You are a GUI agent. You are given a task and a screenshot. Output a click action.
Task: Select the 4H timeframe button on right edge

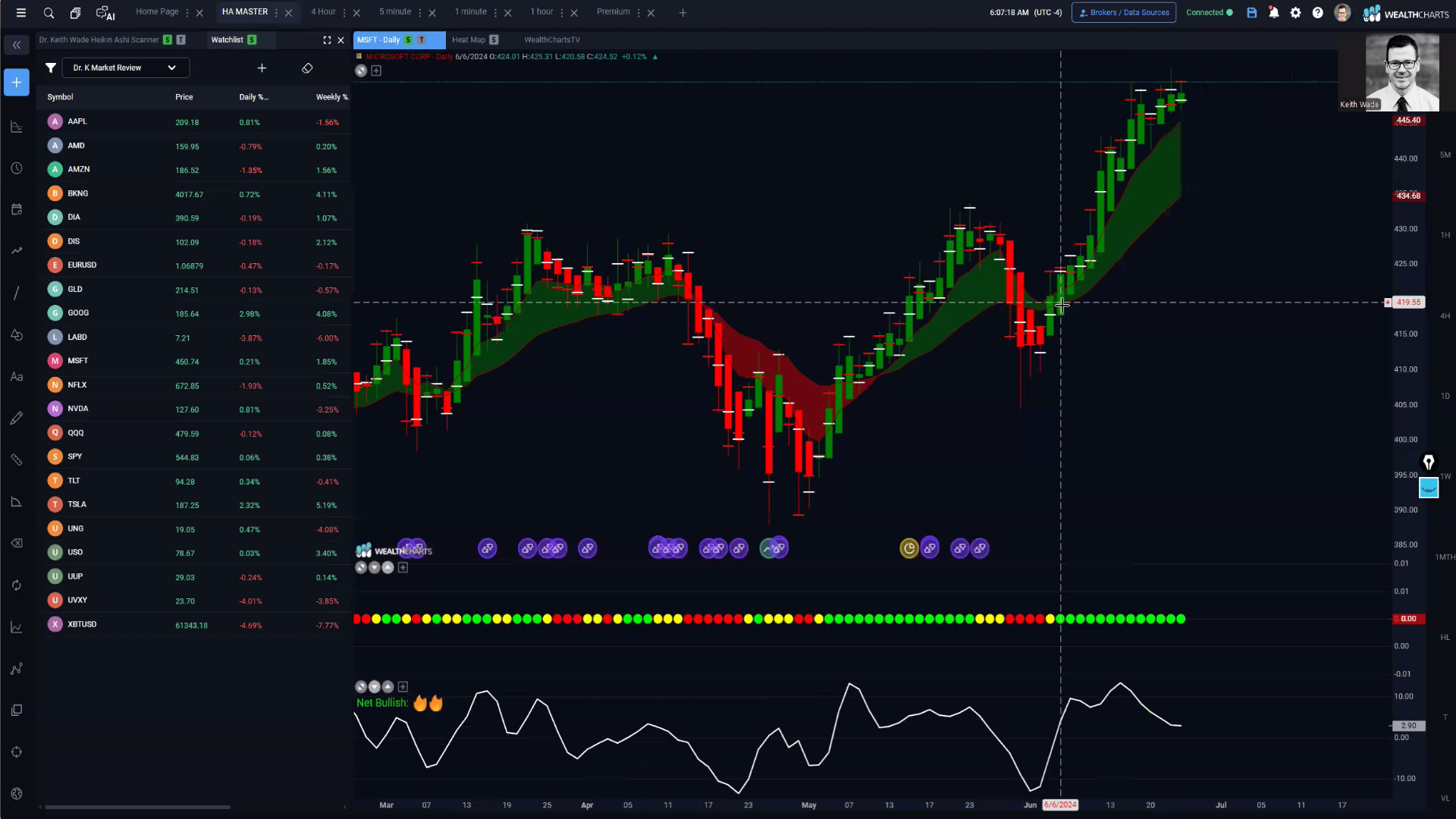tap(1445, 316)
